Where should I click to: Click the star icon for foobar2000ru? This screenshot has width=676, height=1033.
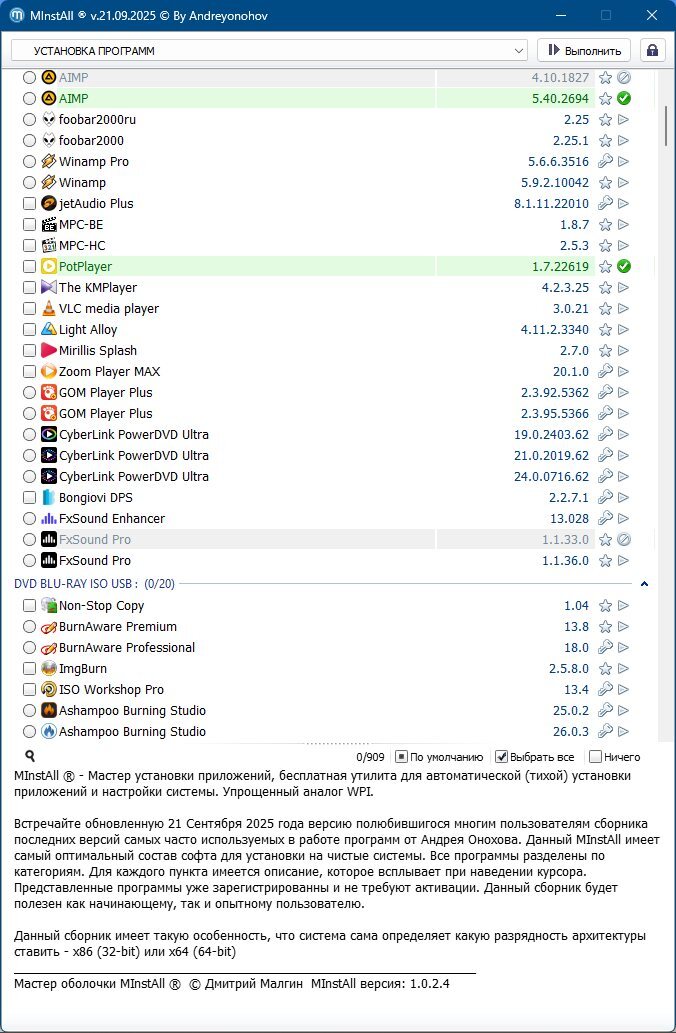click(605, 120)
